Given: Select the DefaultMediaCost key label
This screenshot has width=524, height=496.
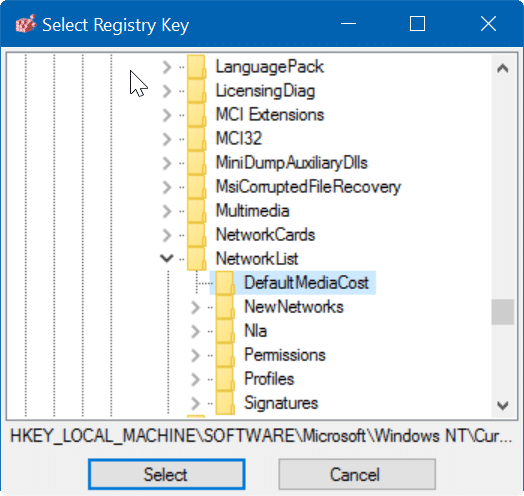Looking at the screenshot, I should (306, 283).
